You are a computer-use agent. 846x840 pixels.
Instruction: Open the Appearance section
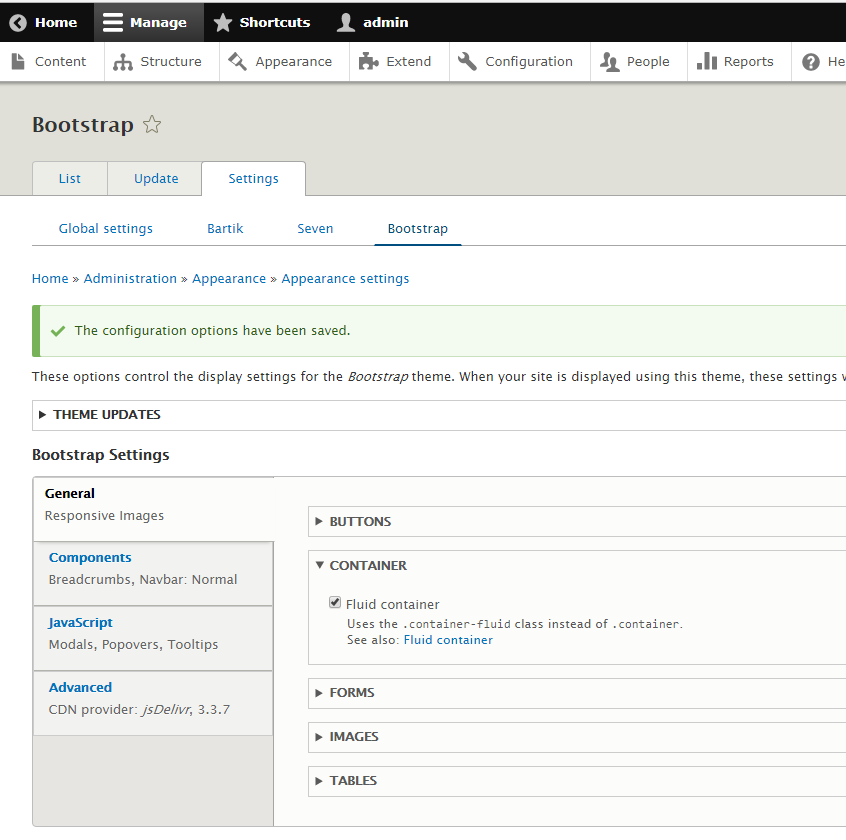(x=237, y=61)
